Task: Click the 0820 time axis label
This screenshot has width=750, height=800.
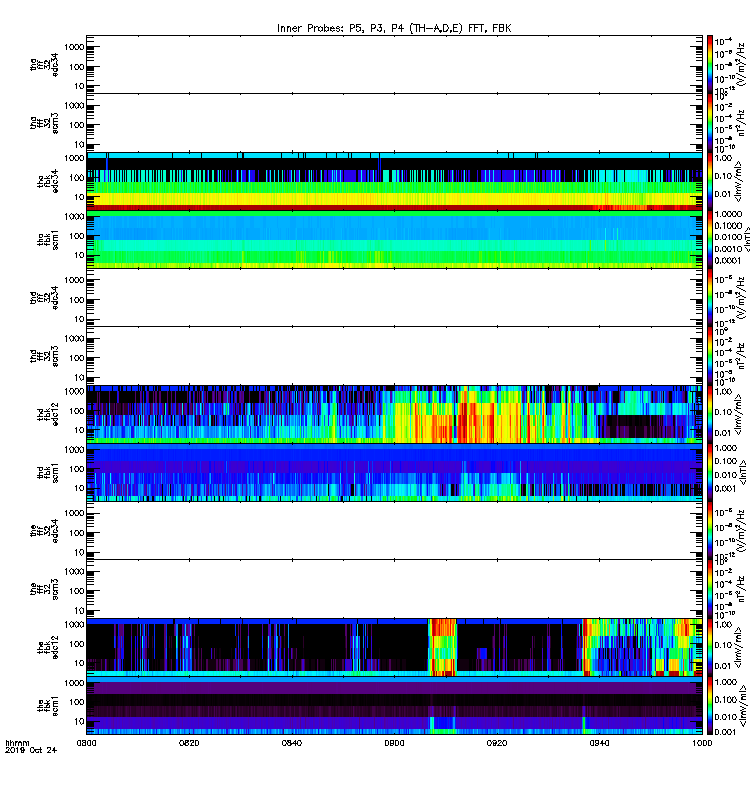Action: [189, 743]
